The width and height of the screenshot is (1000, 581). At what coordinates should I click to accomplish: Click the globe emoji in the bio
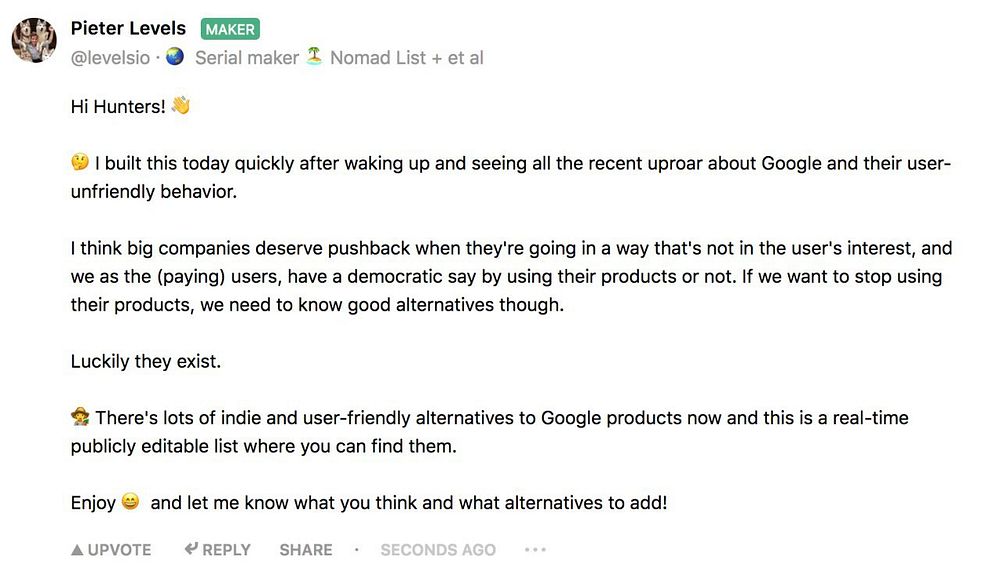click(x=175, y=57)
